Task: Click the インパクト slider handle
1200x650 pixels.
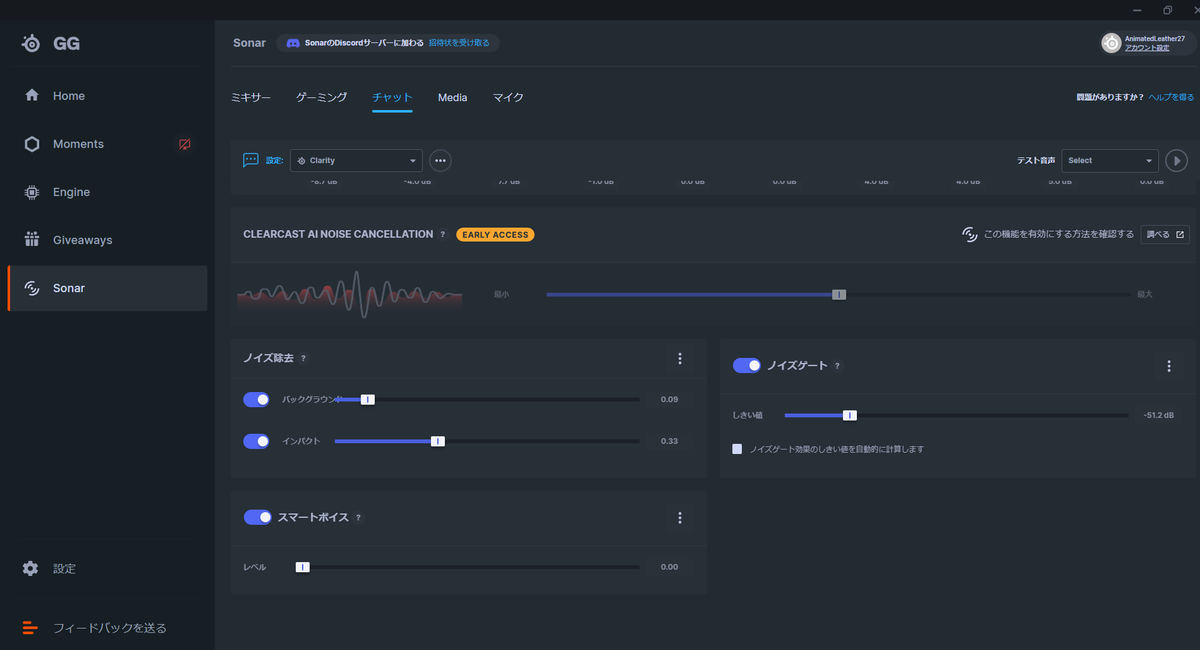Action: (437, 441)
